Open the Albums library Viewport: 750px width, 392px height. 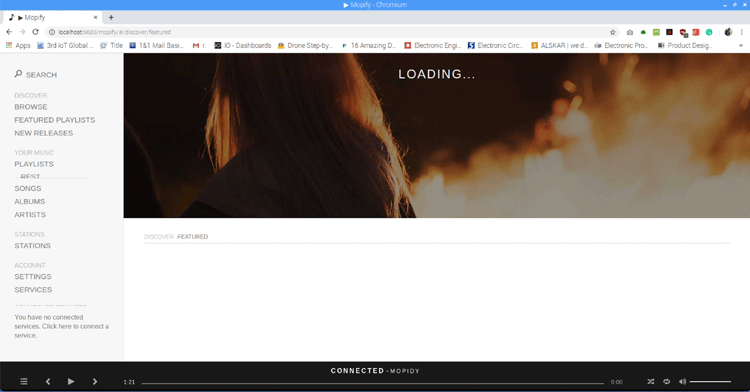pyautogui.click(x=30, y=202)
